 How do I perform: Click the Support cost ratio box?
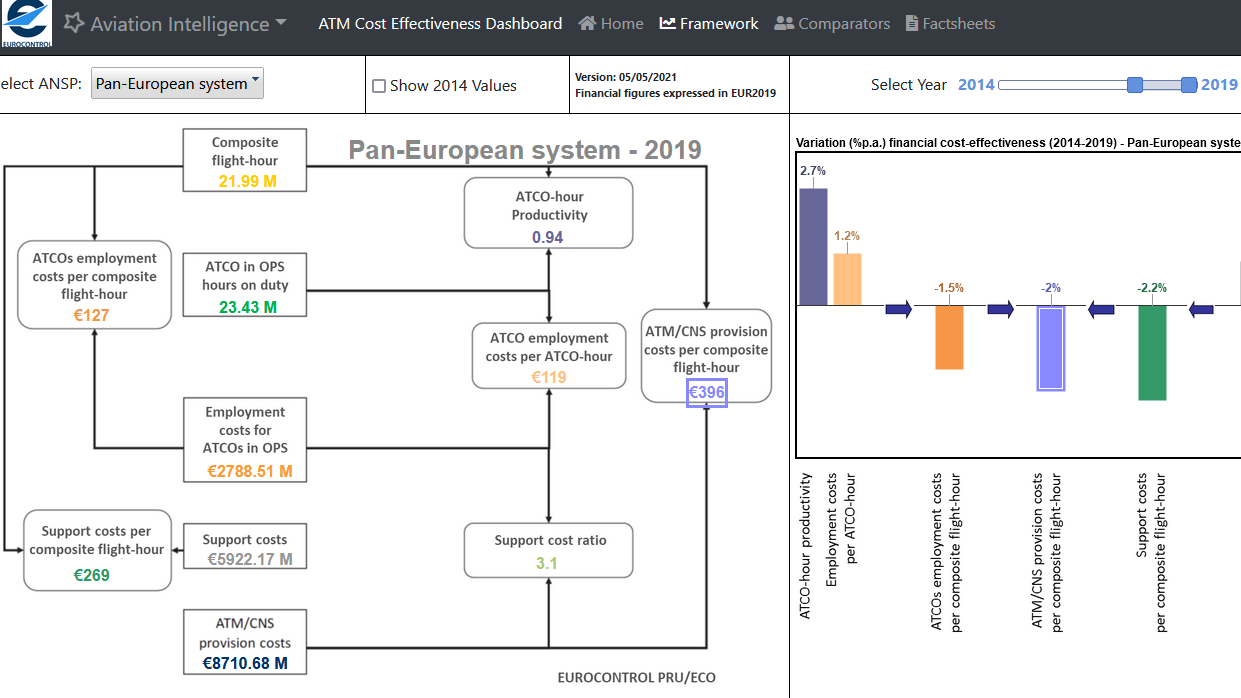(548, 549)
